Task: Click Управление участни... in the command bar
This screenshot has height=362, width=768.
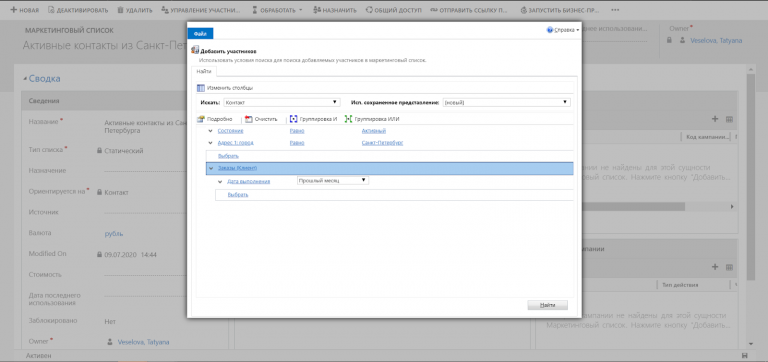Action: pyautogui.click(x=201, y=10)
